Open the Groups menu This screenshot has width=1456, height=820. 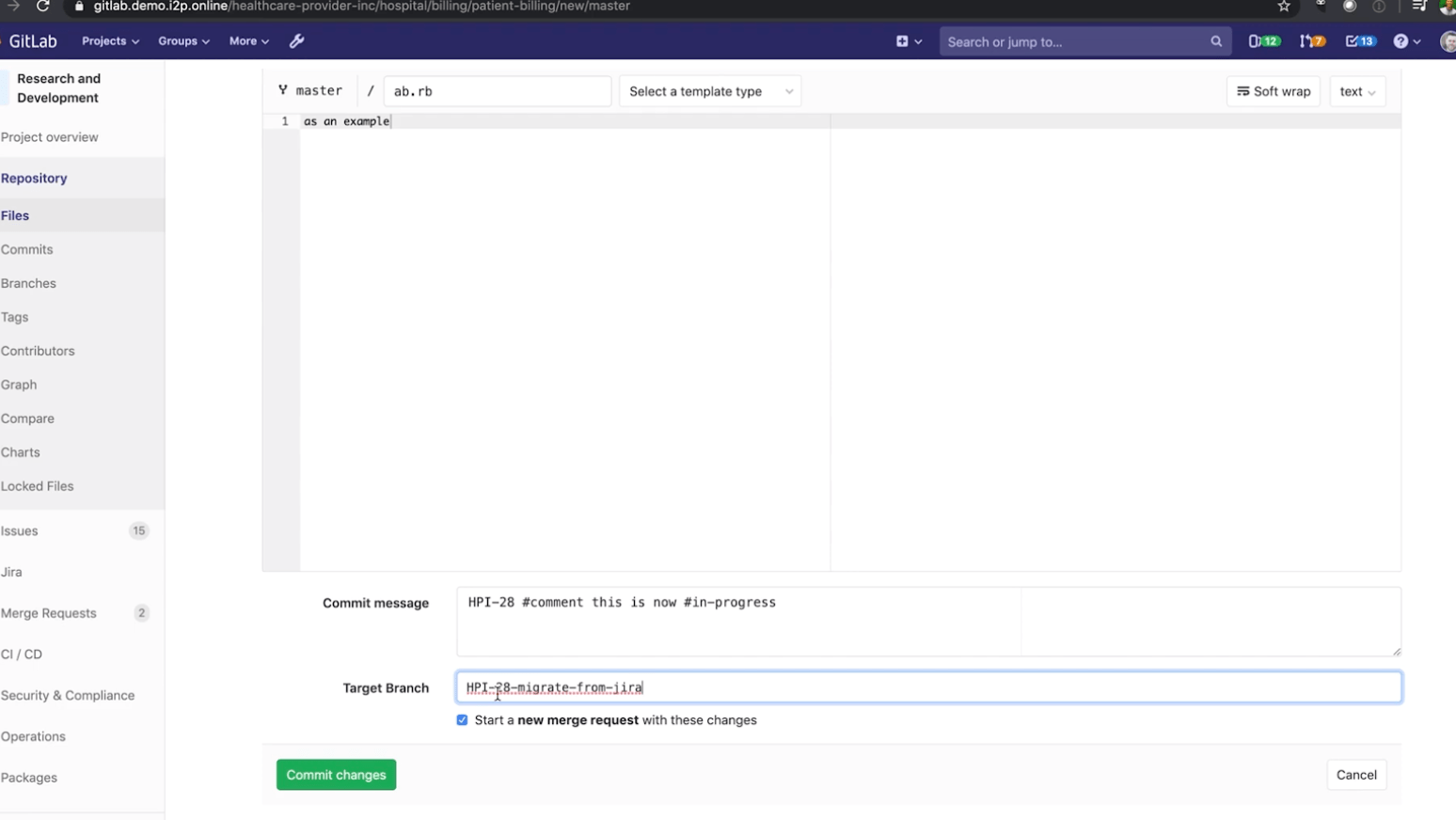(179, 41)
